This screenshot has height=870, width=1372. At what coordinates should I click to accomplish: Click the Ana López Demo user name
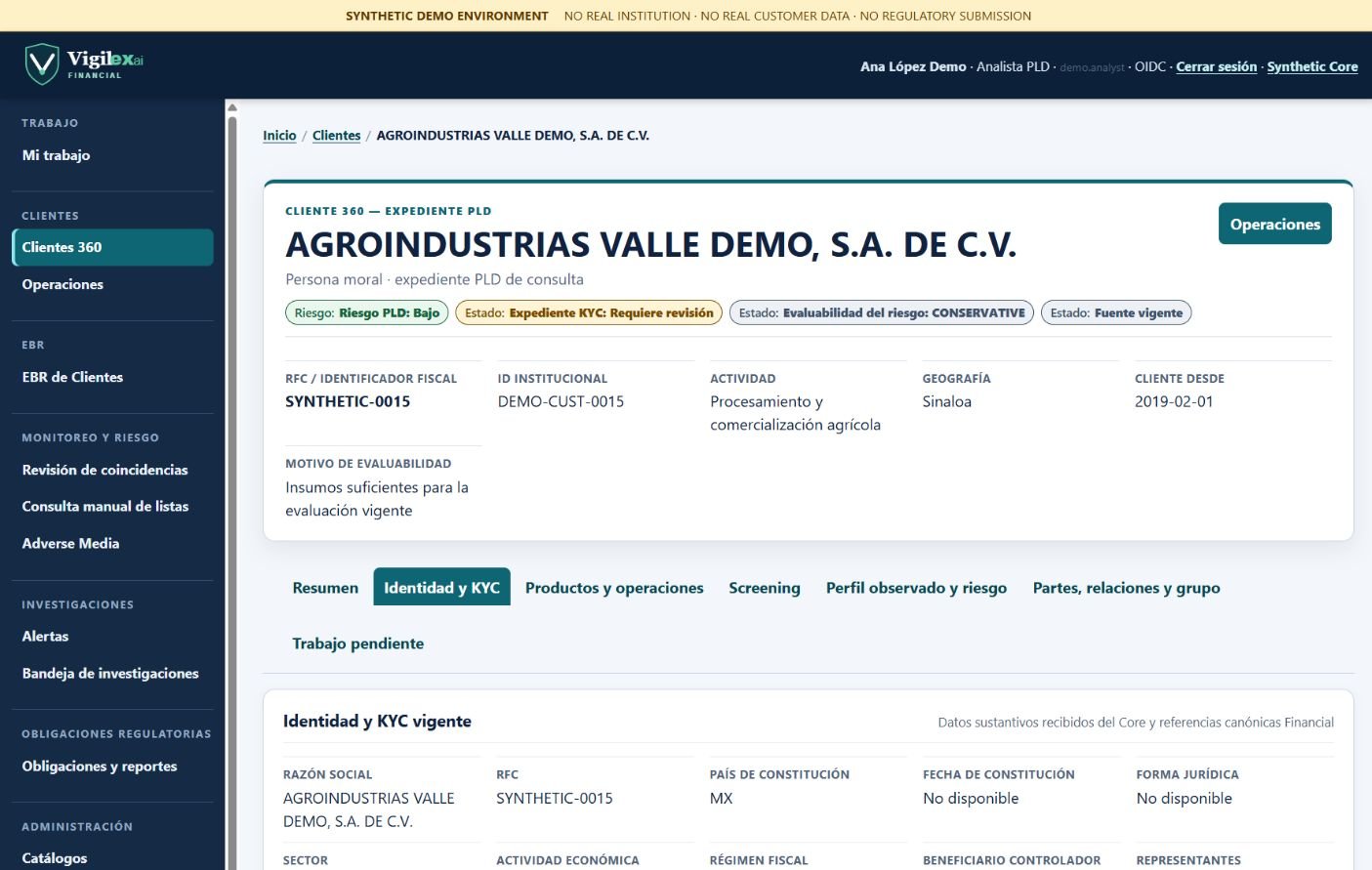[x=913, y=66]
